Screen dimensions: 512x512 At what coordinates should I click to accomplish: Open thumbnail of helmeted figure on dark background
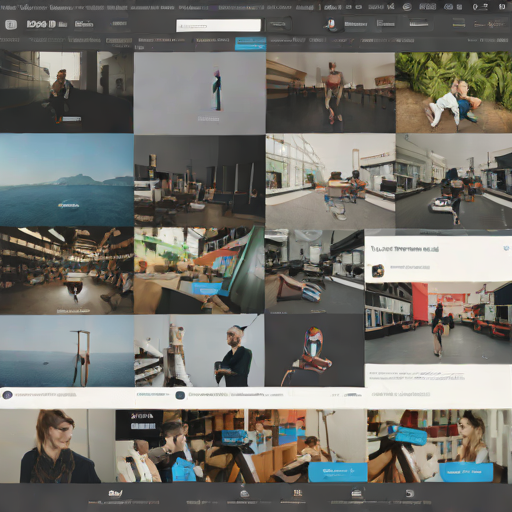point(314,350)
